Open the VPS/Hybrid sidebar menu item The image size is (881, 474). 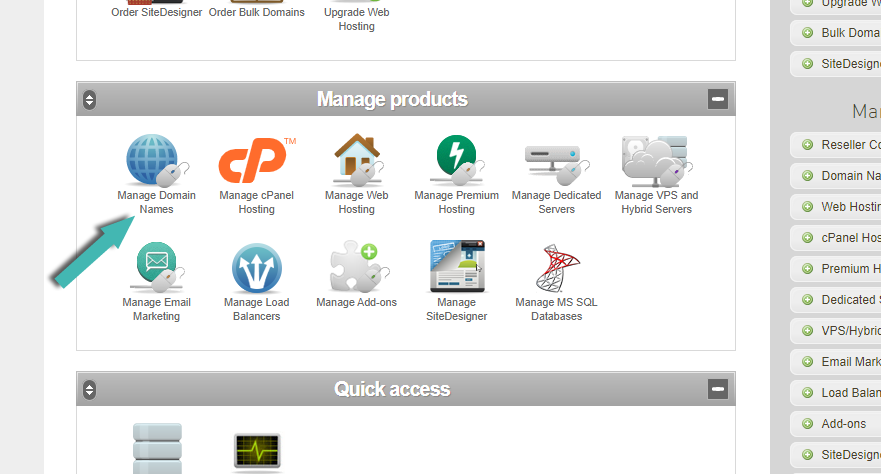click(x=835, y=330)
